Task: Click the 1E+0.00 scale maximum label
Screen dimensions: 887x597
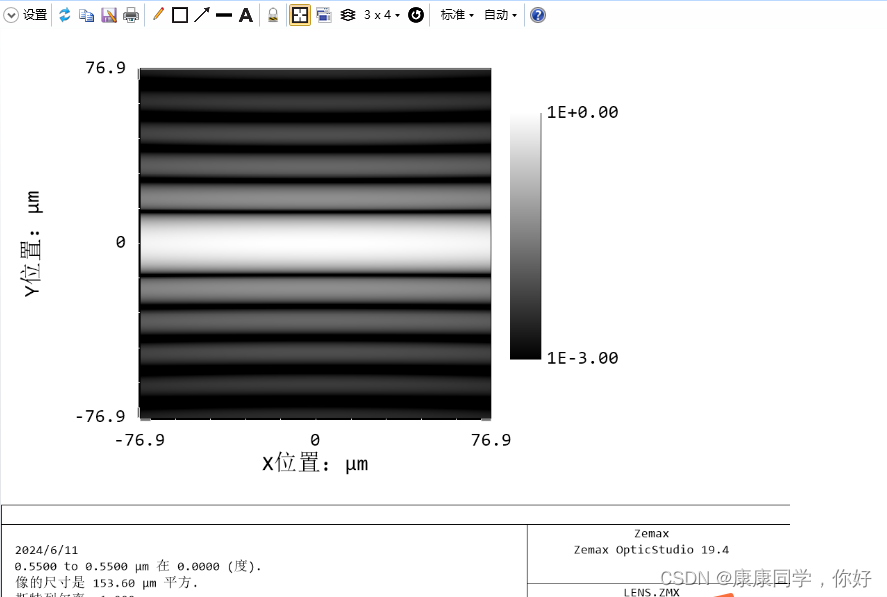Action: [582, 112]
